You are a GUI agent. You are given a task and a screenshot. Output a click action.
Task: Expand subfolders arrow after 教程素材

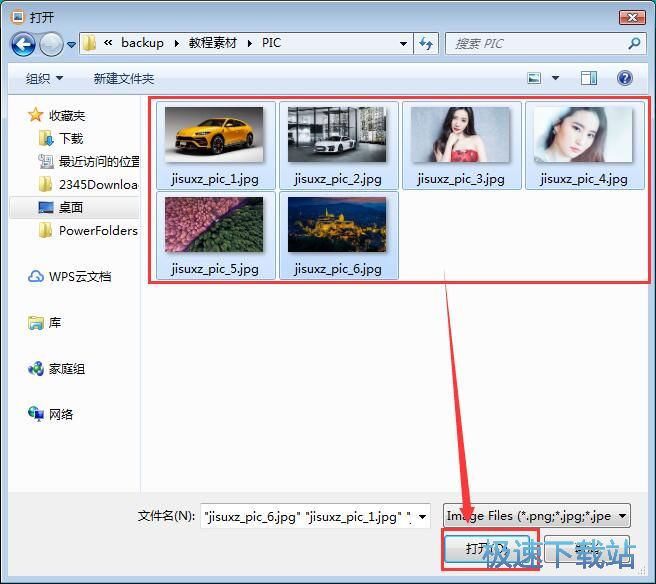pos(249,44)
